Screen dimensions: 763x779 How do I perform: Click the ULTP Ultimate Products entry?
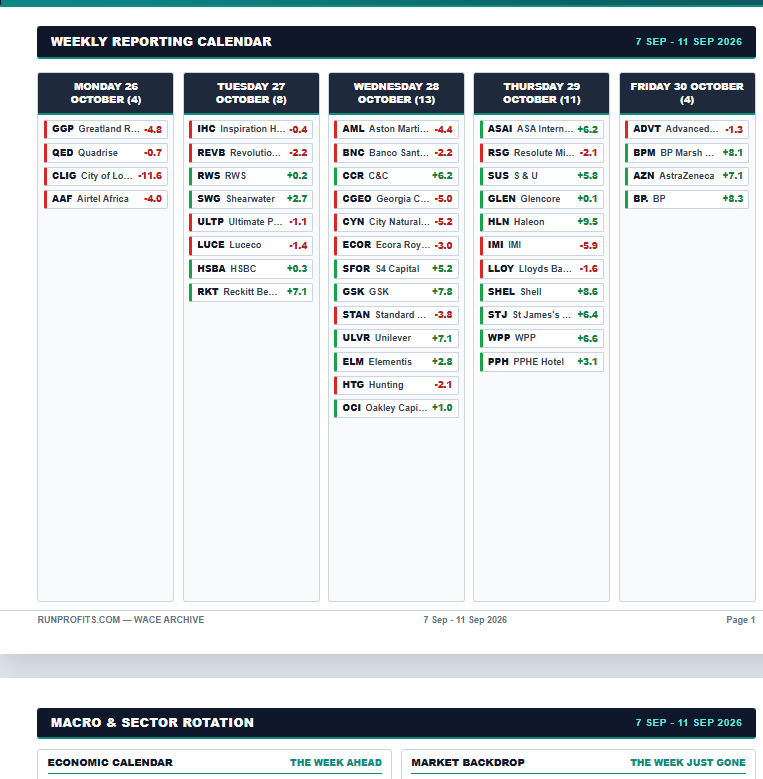251,222
